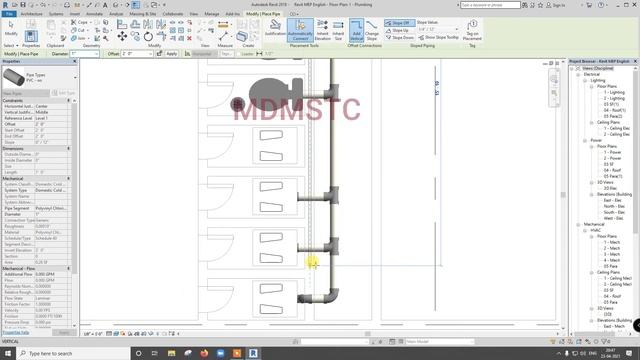
Task: Toggle Add Vertical offset connection
Action: coord(356,30)
